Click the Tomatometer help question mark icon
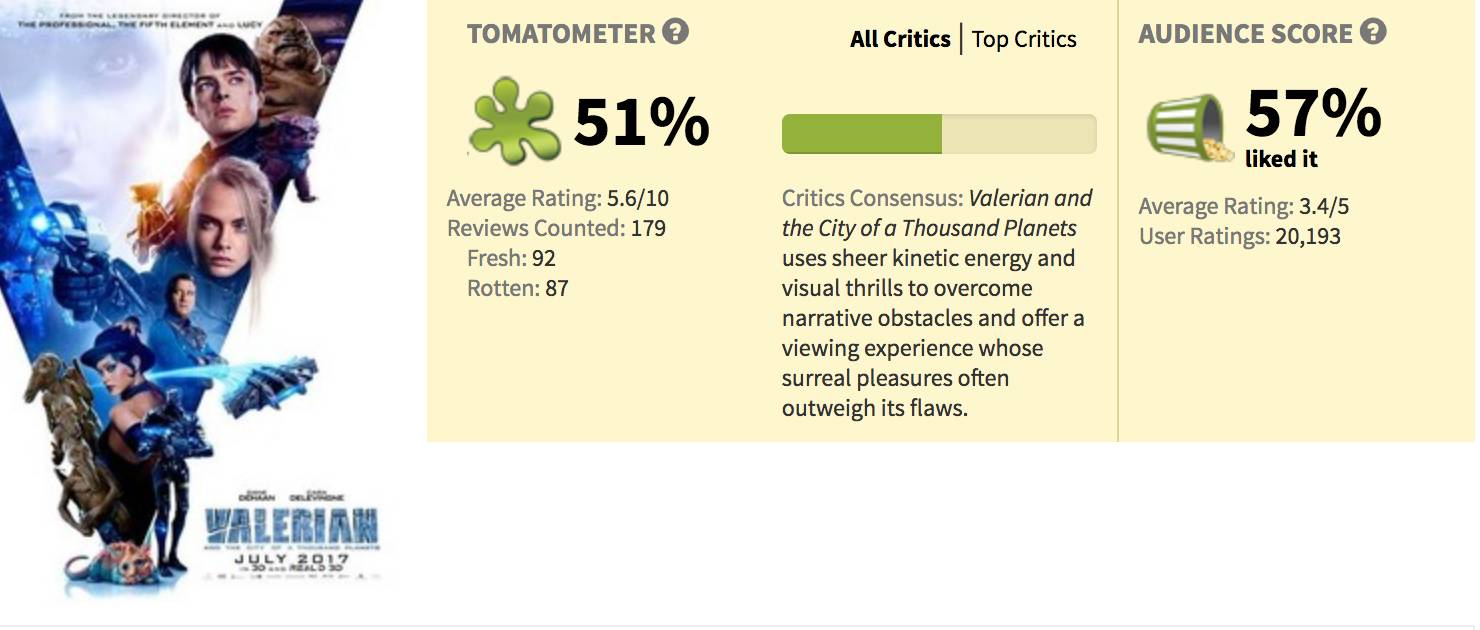This screenshot has width=1480, height=630. (676, 32)
